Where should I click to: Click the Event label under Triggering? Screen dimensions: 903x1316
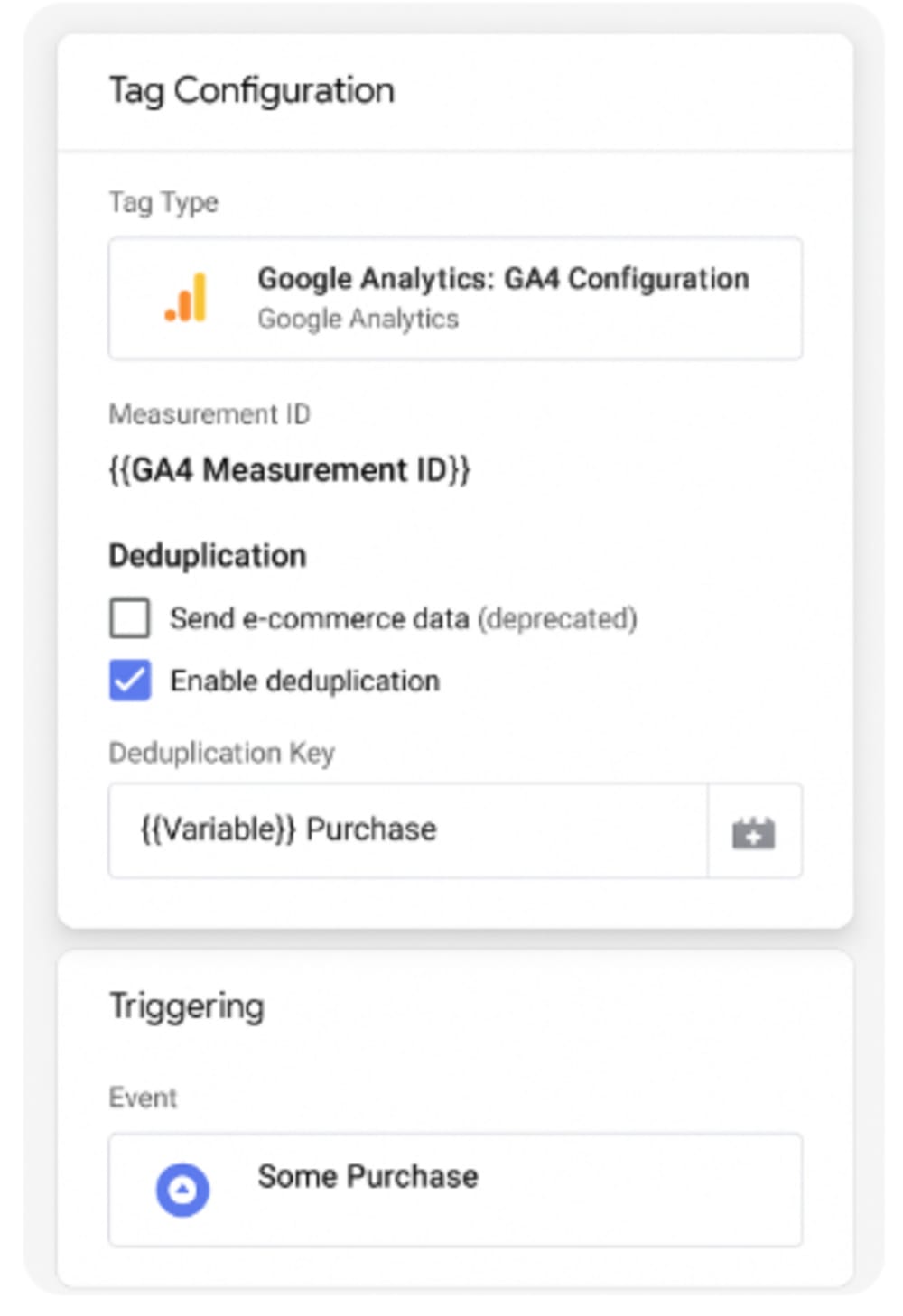click(143, 1098)
